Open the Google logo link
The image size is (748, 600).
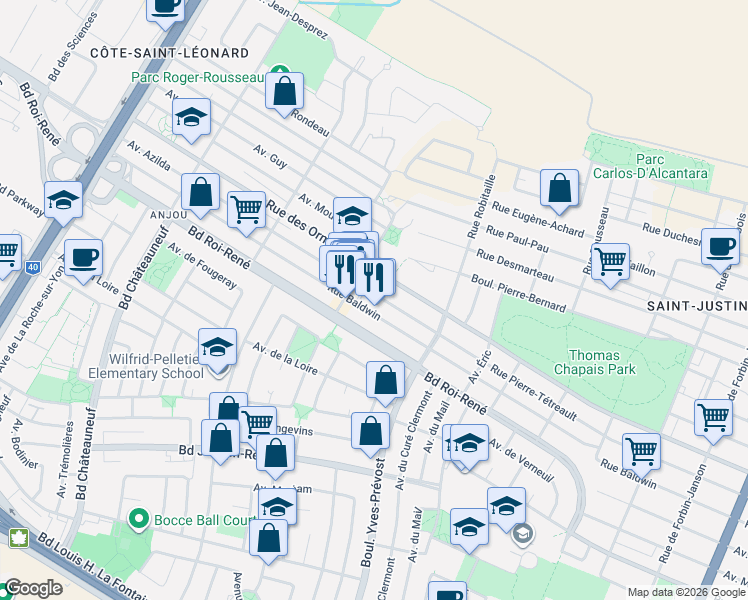click(x=32, y=589)
